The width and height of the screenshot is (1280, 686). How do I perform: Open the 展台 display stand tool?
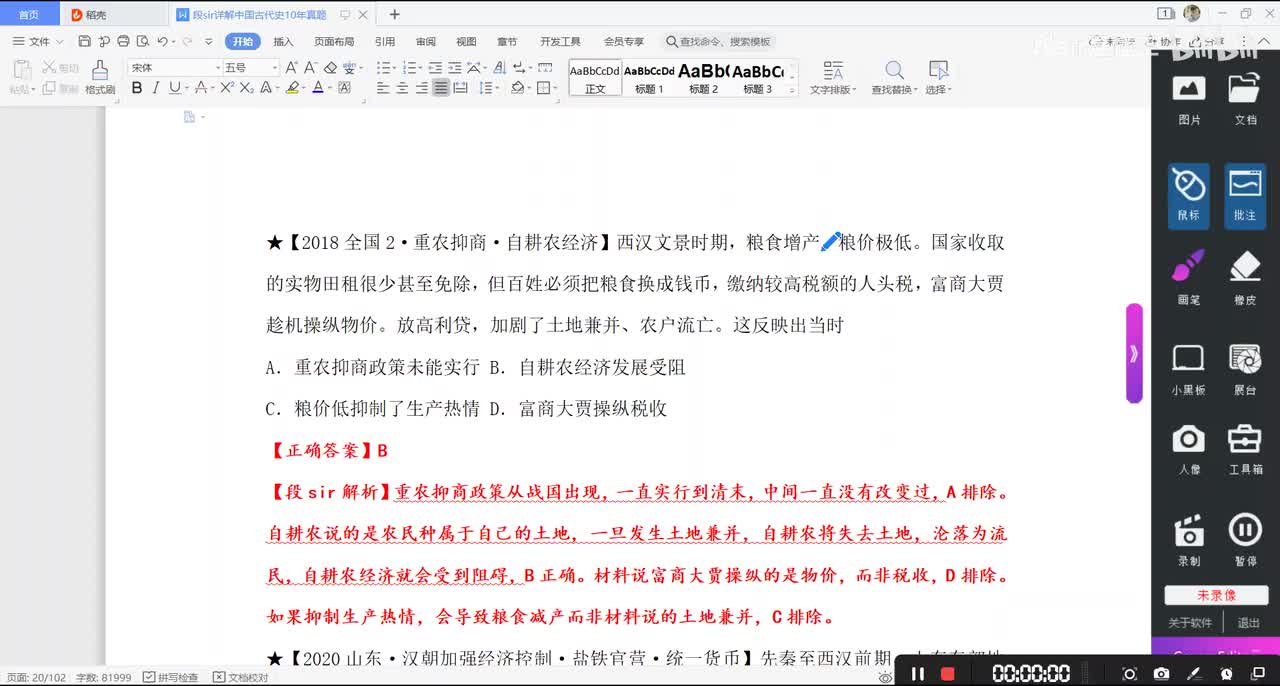(x=1245, y=369)
